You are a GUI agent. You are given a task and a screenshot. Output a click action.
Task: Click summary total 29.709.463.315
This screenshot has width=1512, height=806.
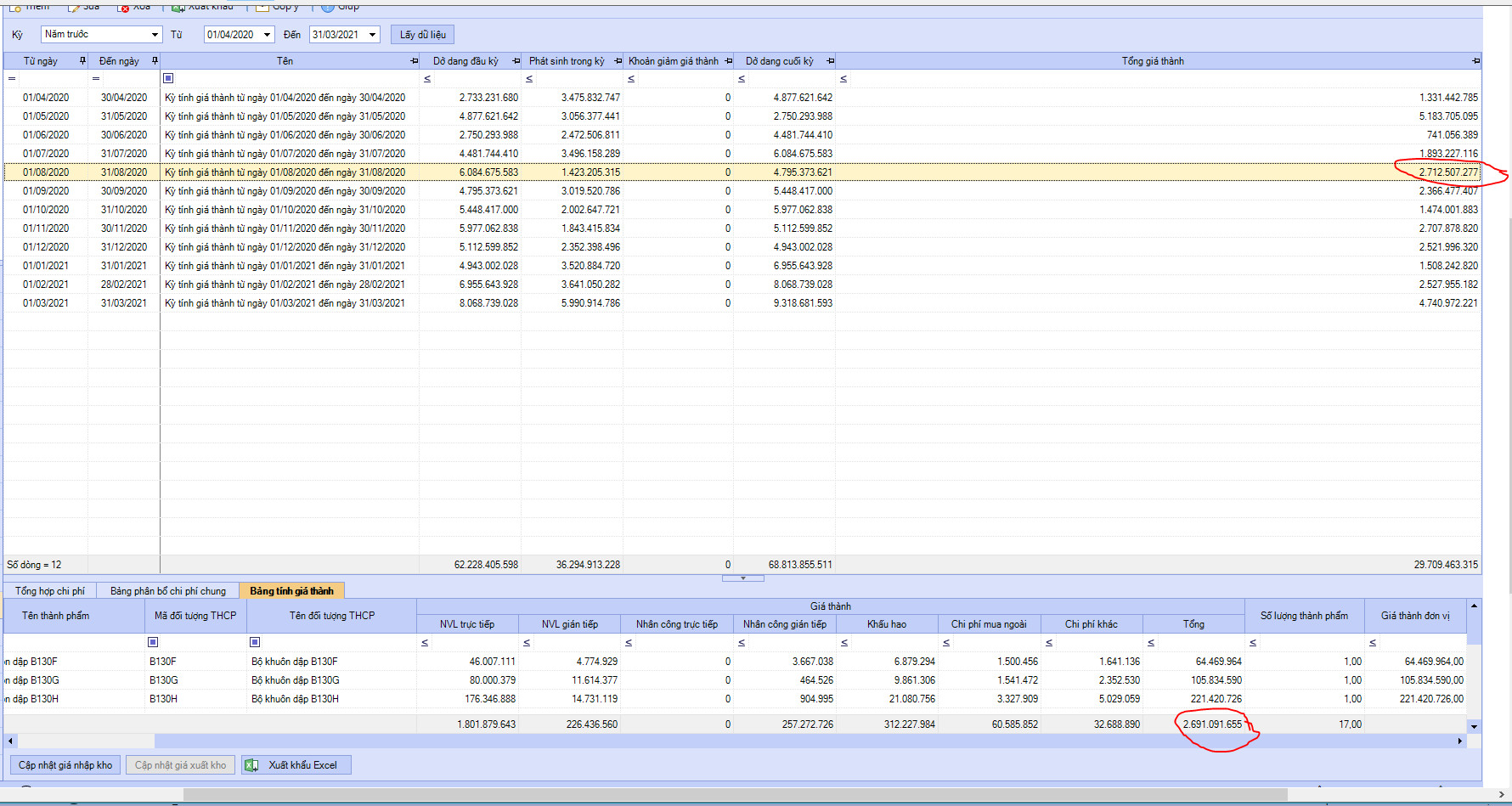tap(1446, 565)
